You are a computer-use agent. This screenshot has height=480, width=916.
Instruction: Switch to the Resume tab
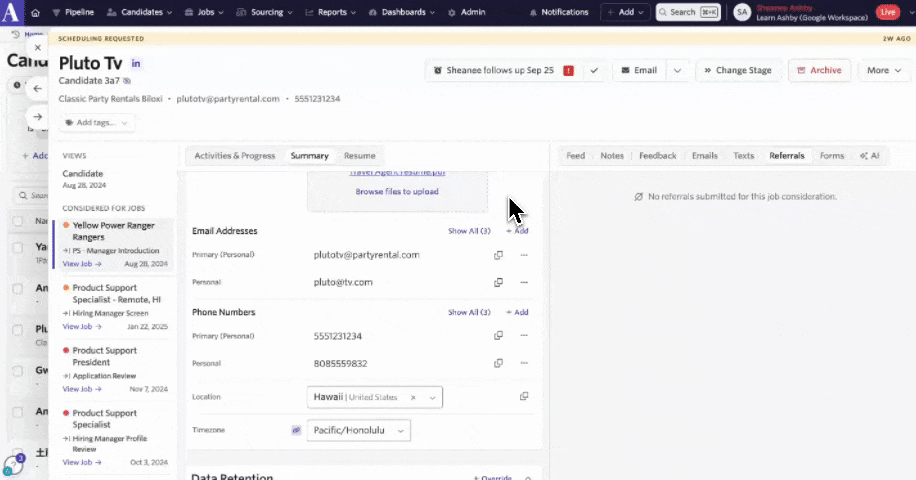[359, 156]
